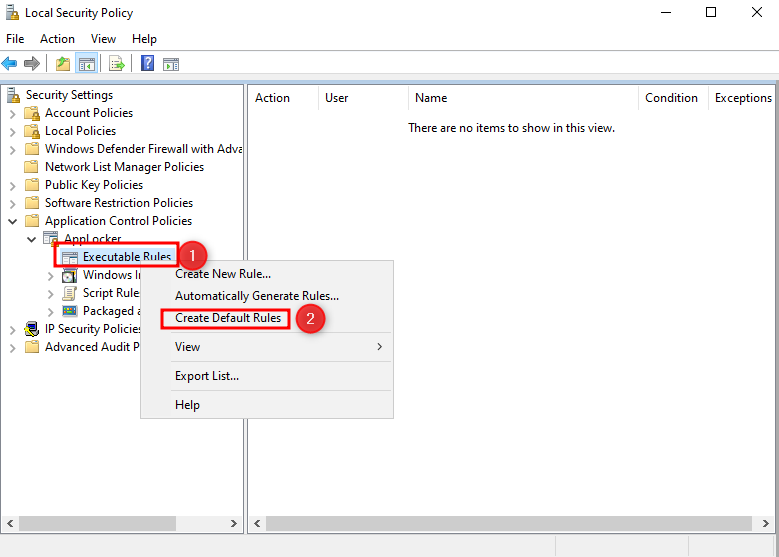
Task: Collapse Application Control Policies node
Action: (13, 221)
